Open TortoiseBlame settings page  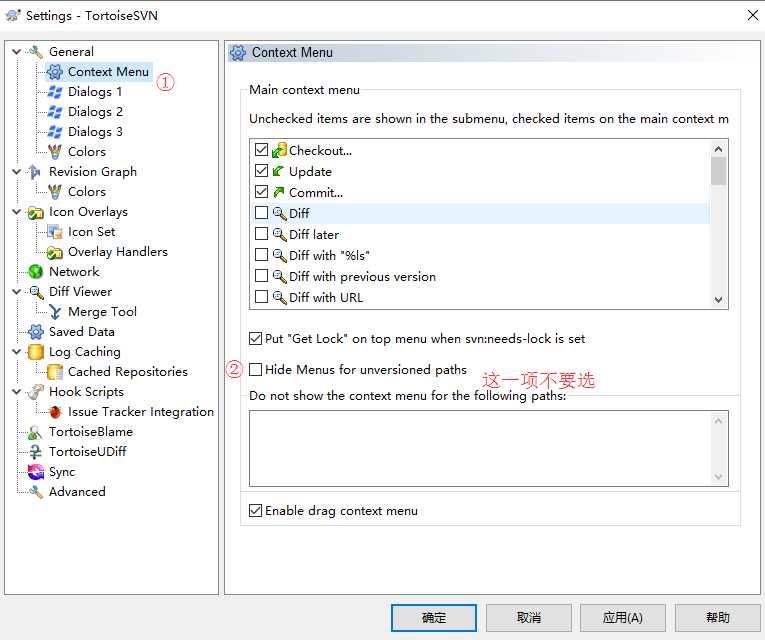click(91, 432)
